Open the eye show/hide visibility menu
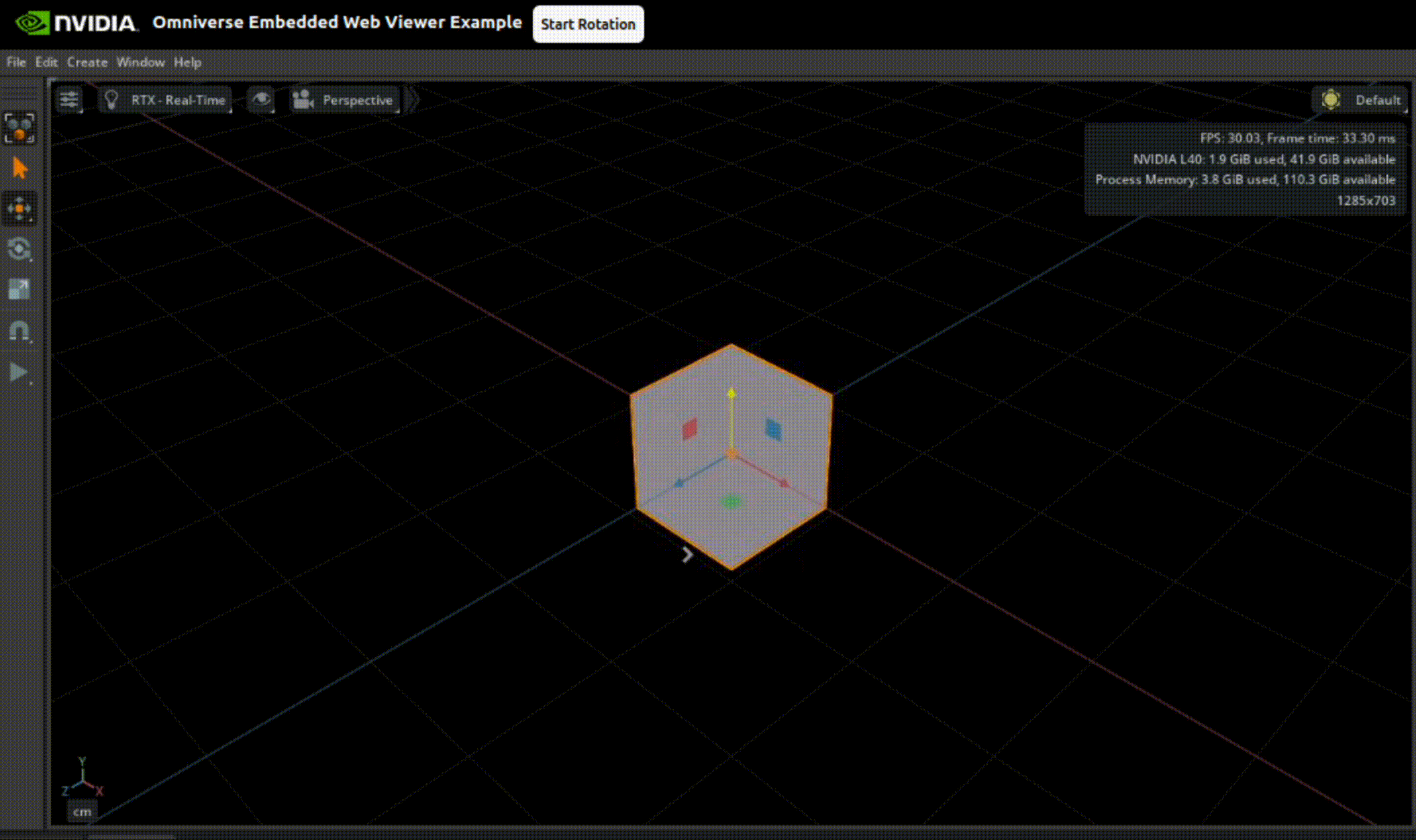1416x840 pixels. 261,100
